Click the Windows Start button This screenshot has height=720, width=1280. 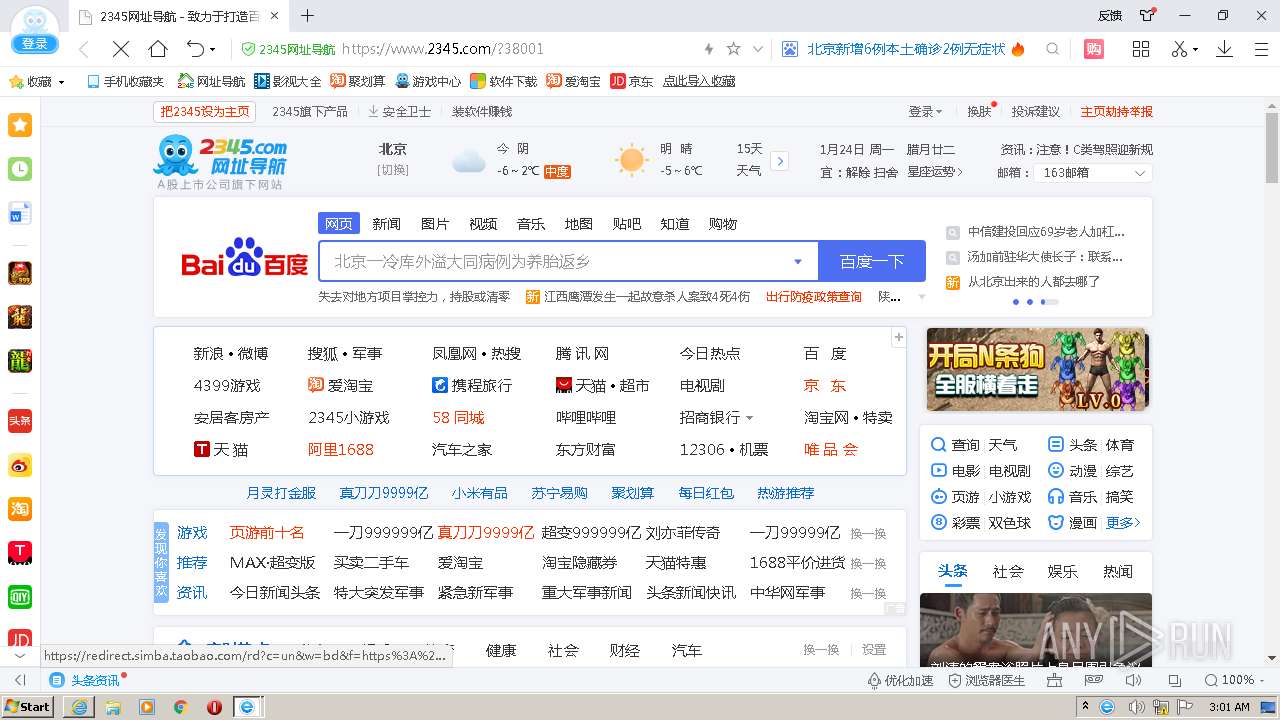pyautogui.click(x=28, y=706)
